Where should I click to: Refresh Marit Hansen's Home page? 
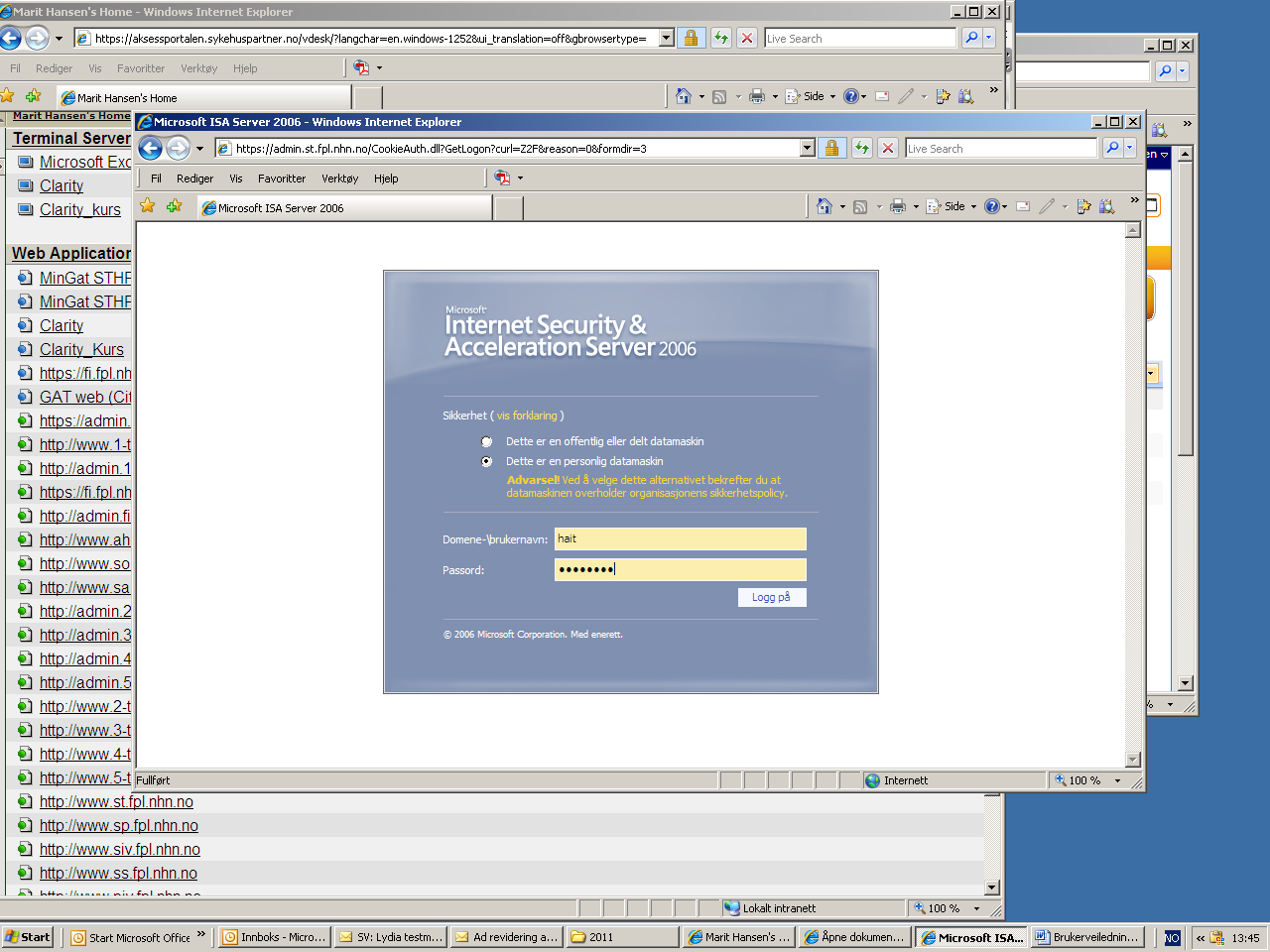click(721, 38)
